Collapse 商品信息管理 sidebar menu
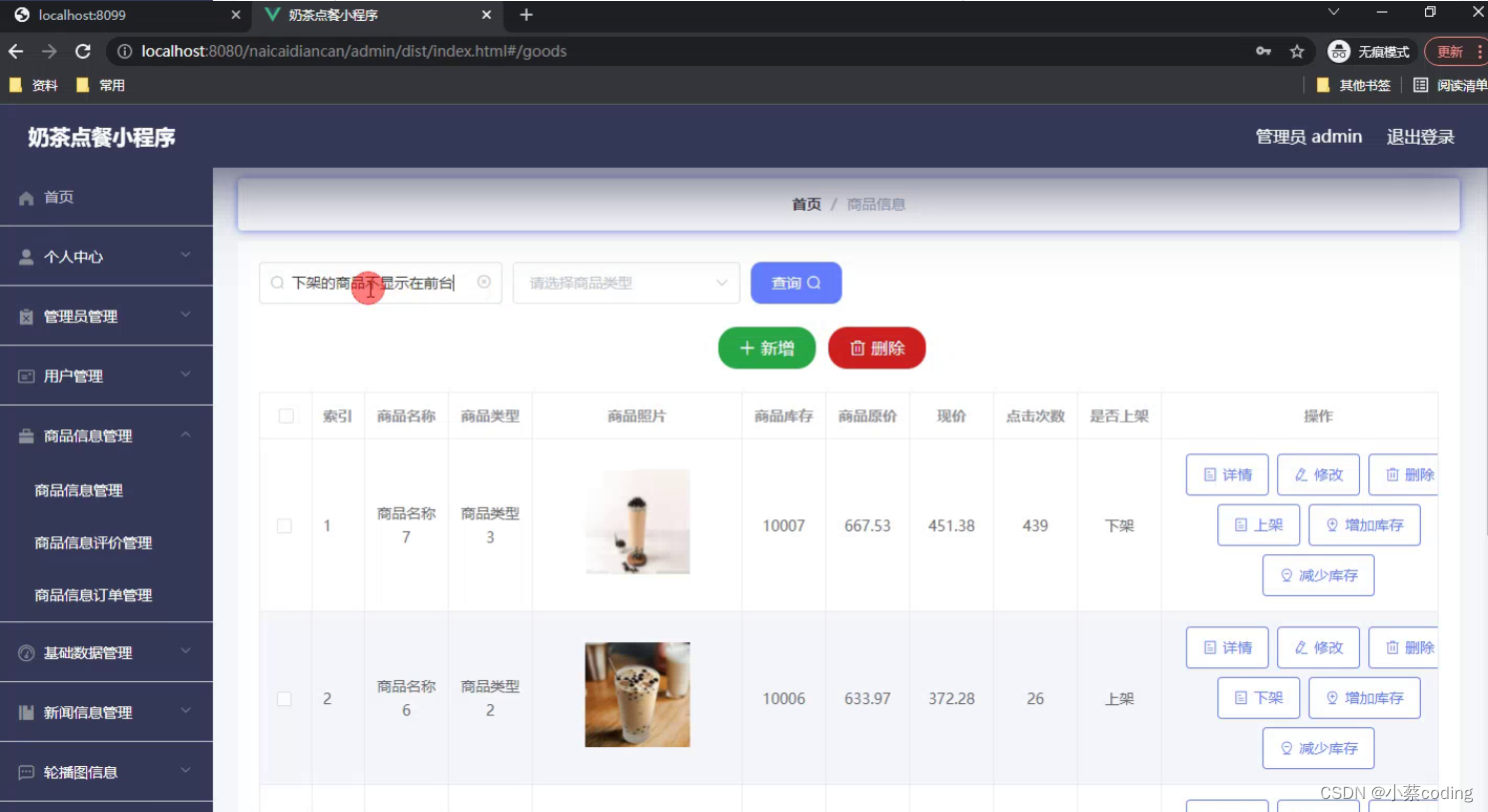The height and width of the screenshot is (812, 1488). click(106, 436)
